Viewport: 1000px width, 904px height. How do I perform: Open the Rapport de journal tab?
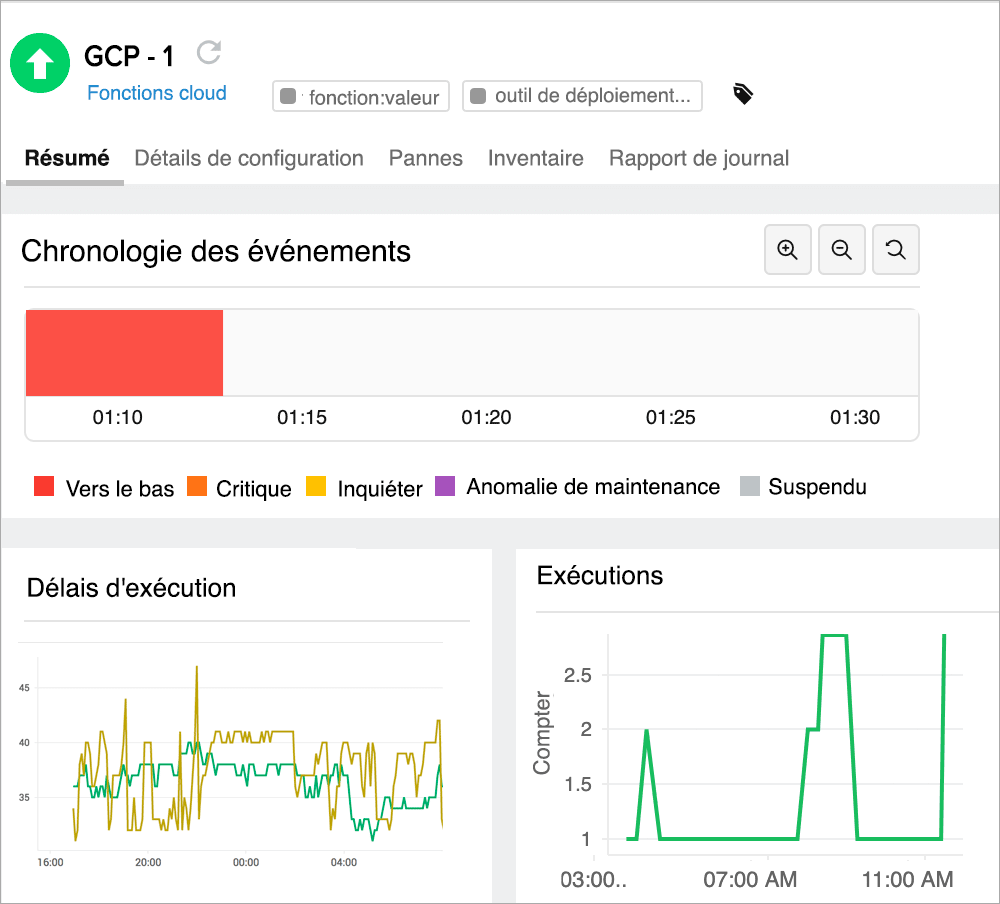(x=698, y=158)
